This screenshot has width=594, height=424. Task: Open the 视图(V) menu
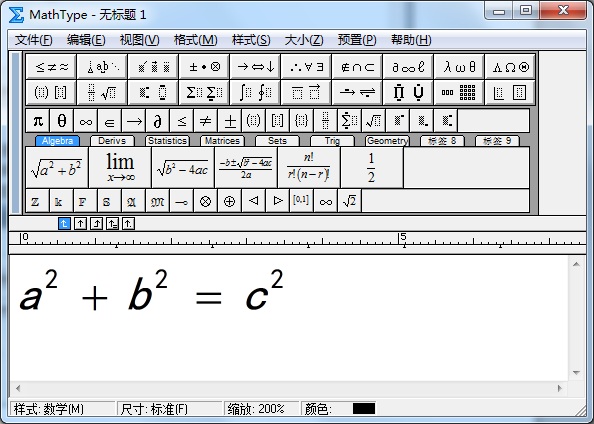tap(139, 40)
